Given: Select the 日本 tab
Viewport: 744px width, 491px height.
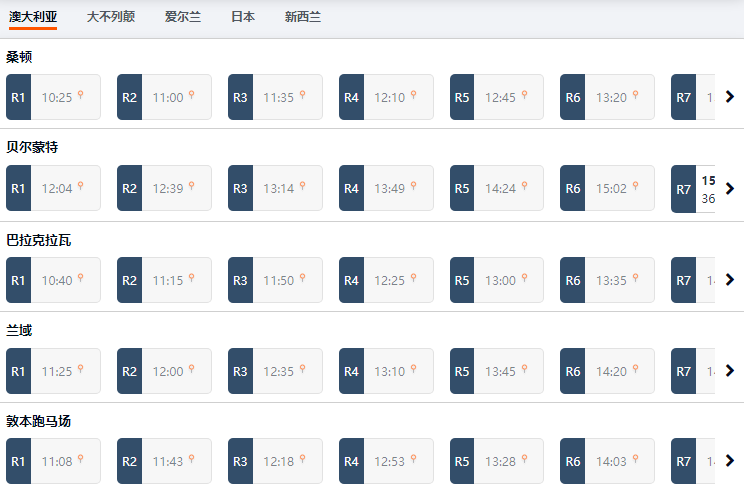Looking at the screenshot, I should [243, 17].
